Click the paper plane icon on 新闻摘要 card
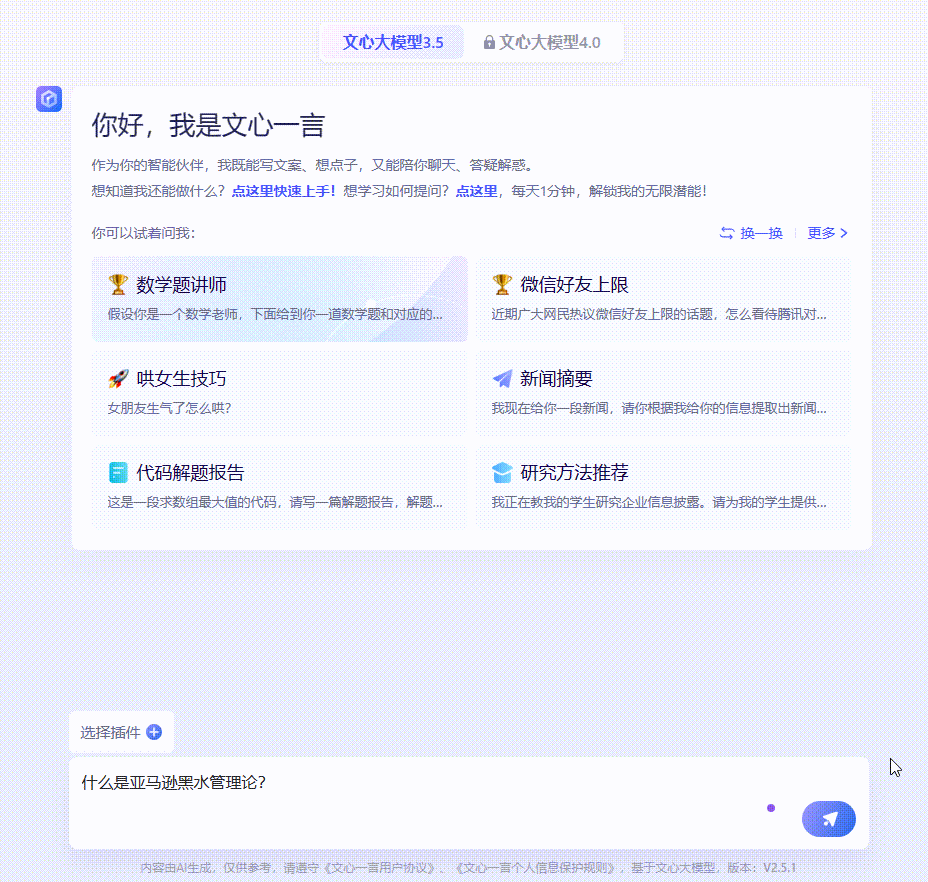The width and height of the screenshot is (928, 882). [x=502, y=379]
